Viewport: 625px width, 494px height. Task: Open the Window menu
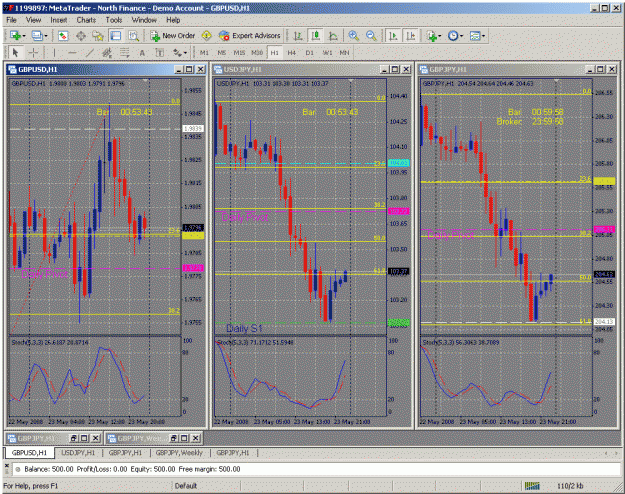[144, 20]
